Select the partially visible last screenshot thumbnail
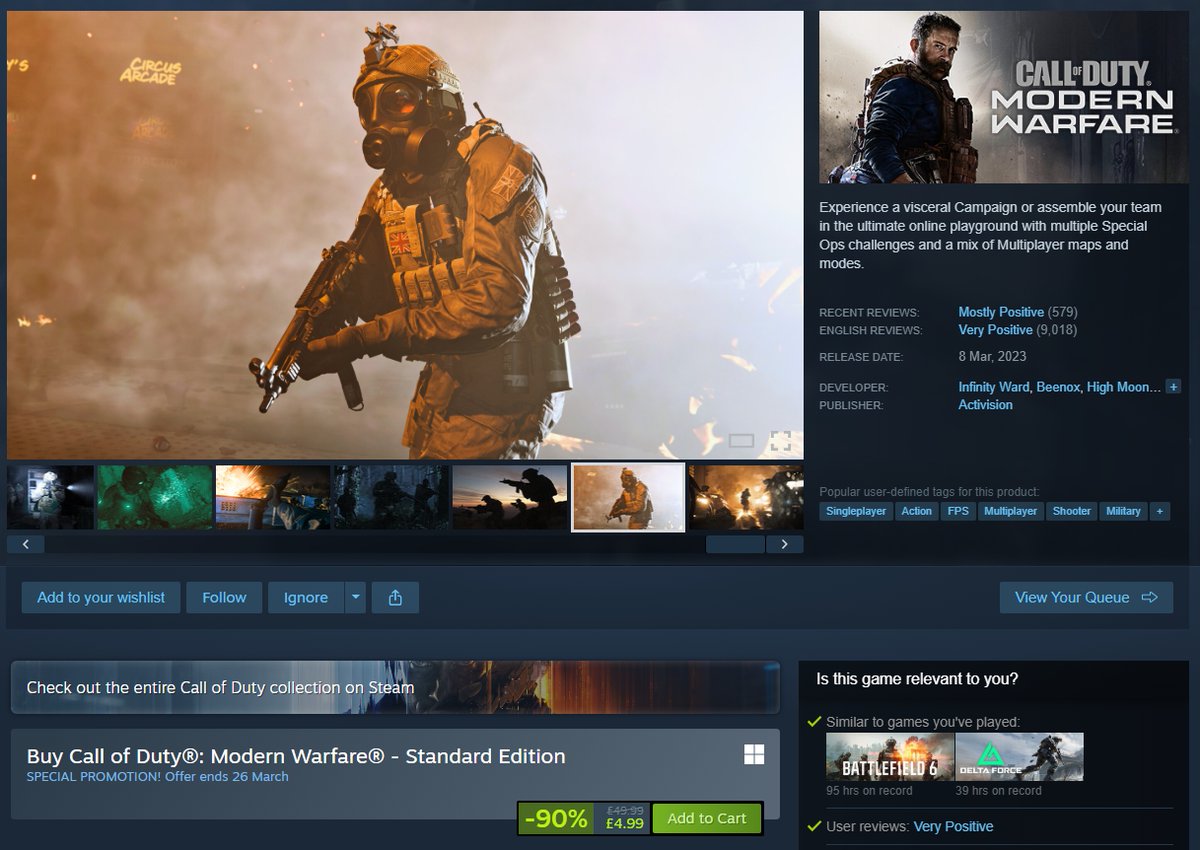The image size is (1200, 850). [746, 497]
